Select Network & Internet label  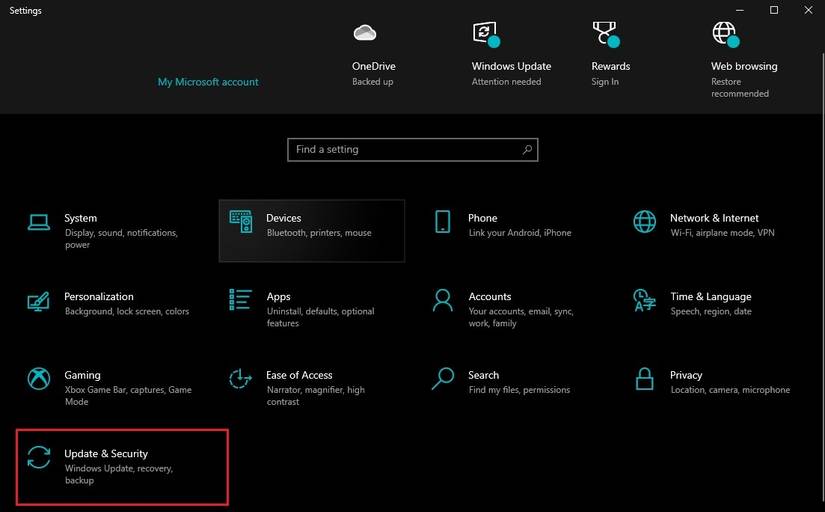coord(714,218)
